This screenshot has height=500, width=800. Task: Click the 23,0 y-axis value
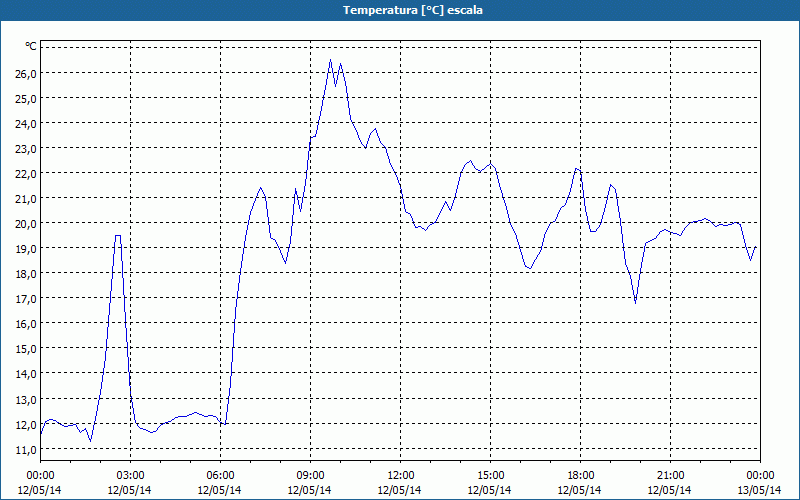click(x=26, y=149)
